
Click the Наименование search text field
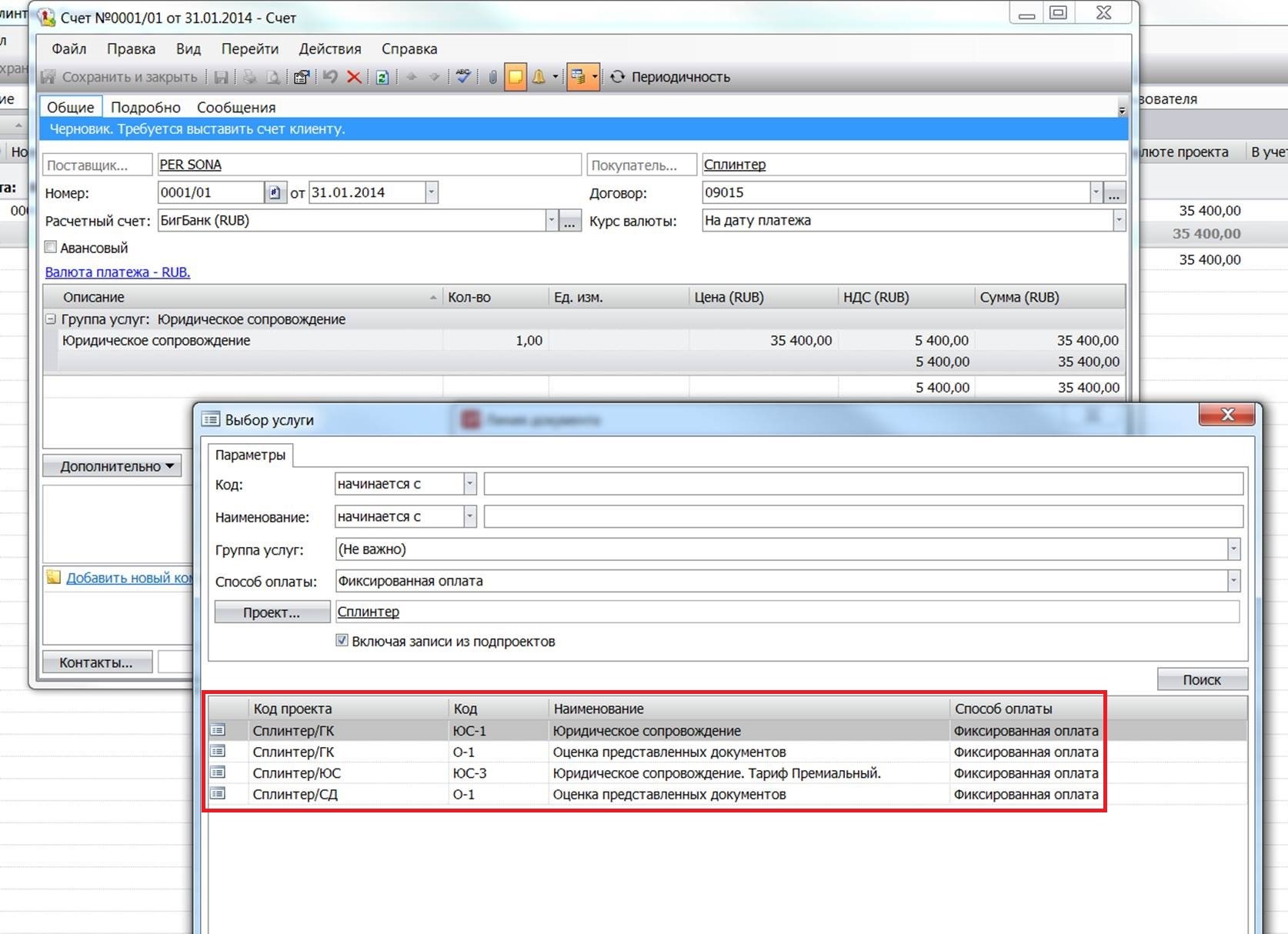coord(863,516)
